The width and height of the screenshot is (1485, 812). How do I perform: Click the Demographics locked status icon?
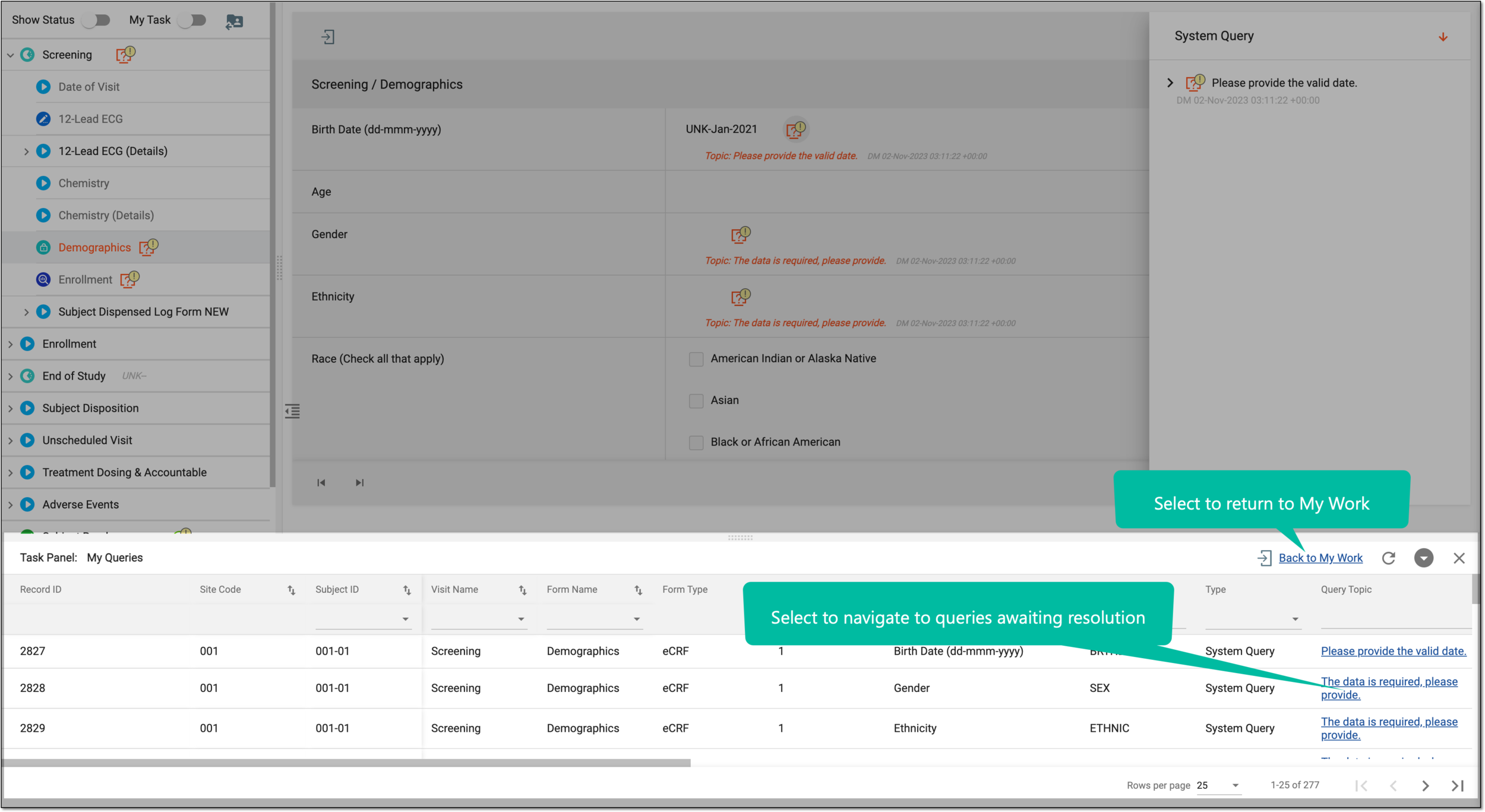[43, 247]
